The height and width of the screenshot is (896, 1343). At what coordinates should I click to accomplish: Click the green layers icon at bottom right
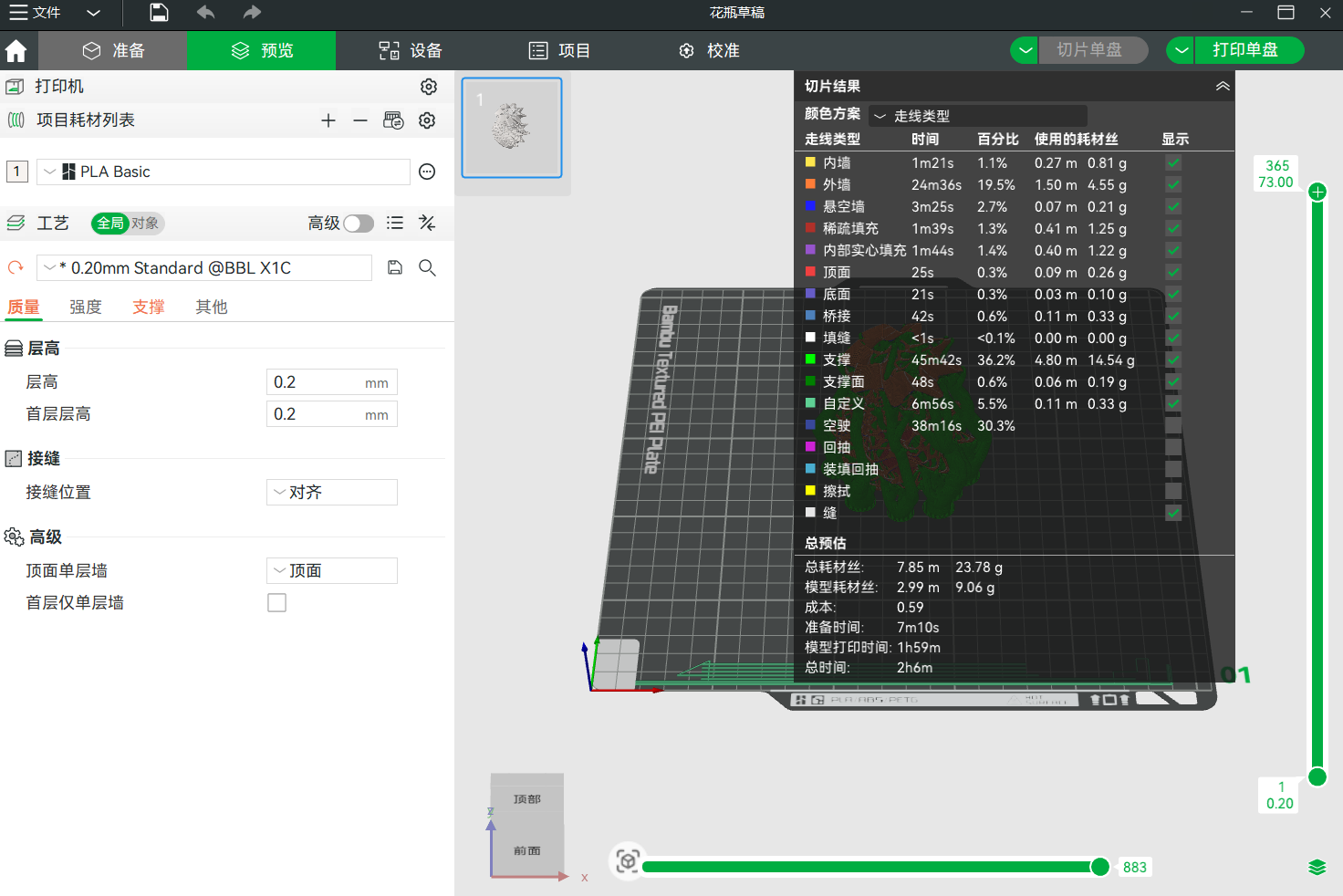1317,867
